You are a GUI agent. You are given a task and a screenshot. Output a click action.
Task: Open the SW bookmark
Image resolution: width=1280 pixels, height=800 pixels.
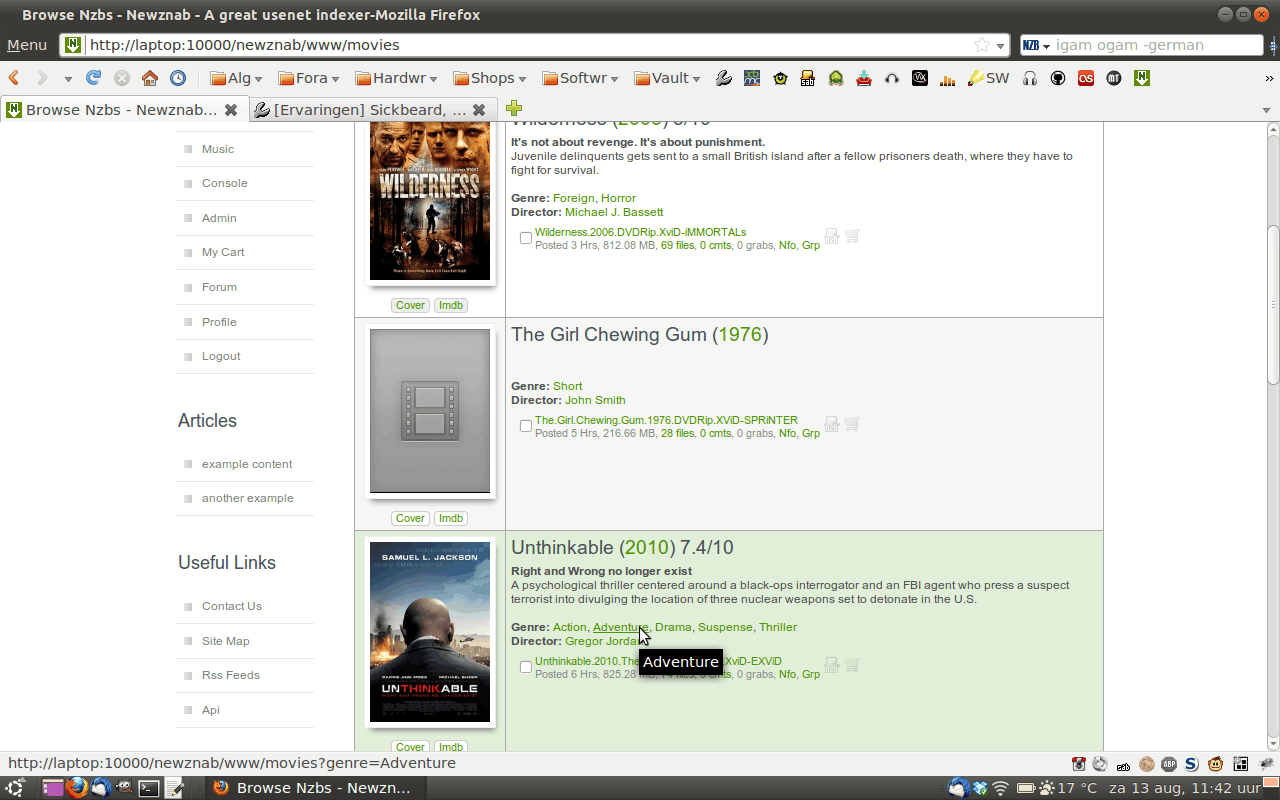click(x=988, y=78)
